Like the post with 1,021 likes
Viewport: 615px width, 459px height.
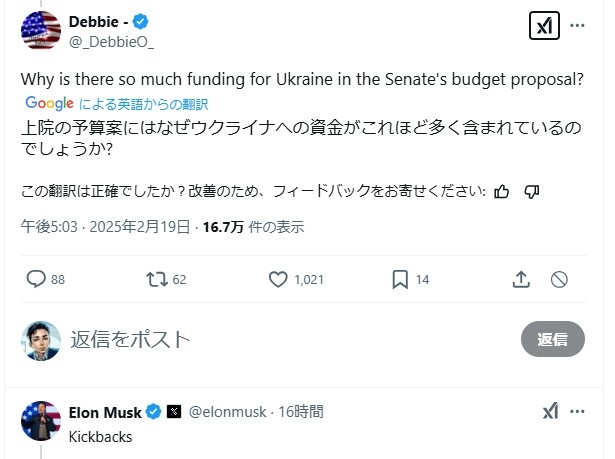point(279,279)
